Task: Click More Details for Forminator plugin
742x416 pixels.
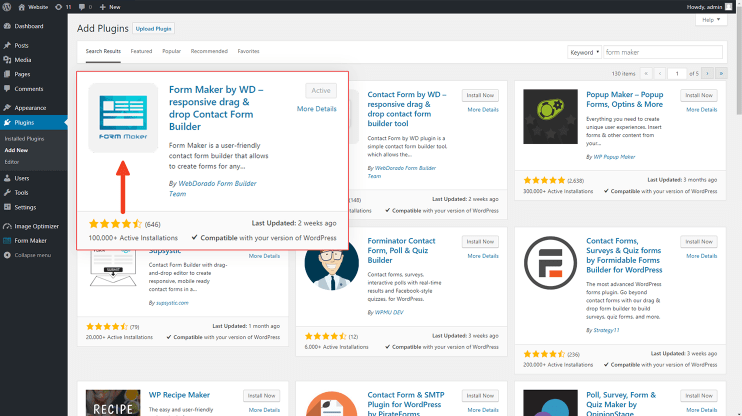Action: (x=483, y=256)
